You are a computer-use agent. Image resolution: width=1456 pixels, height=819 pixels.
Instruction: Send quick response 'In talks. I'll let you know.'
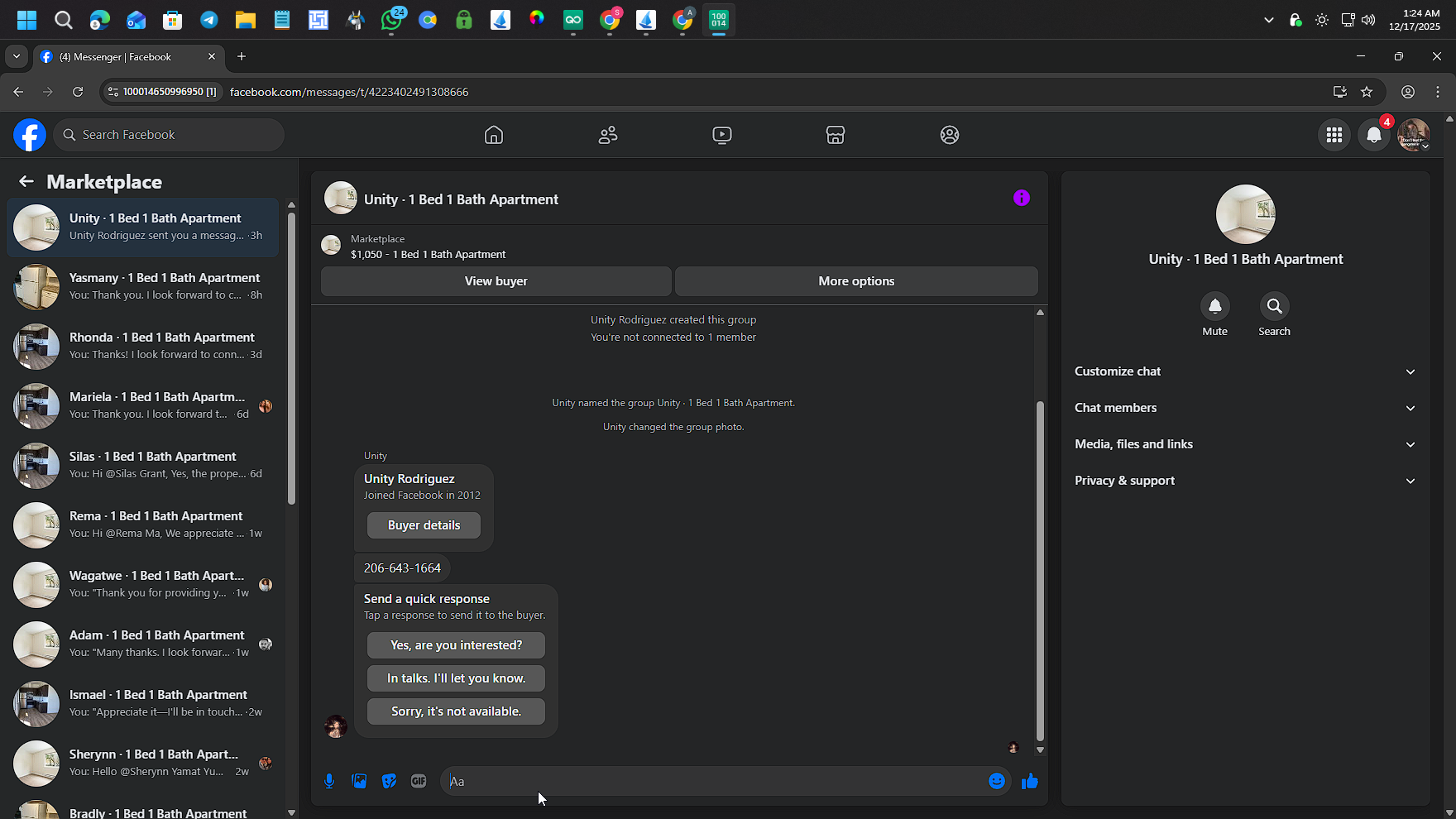pos(456,678)
